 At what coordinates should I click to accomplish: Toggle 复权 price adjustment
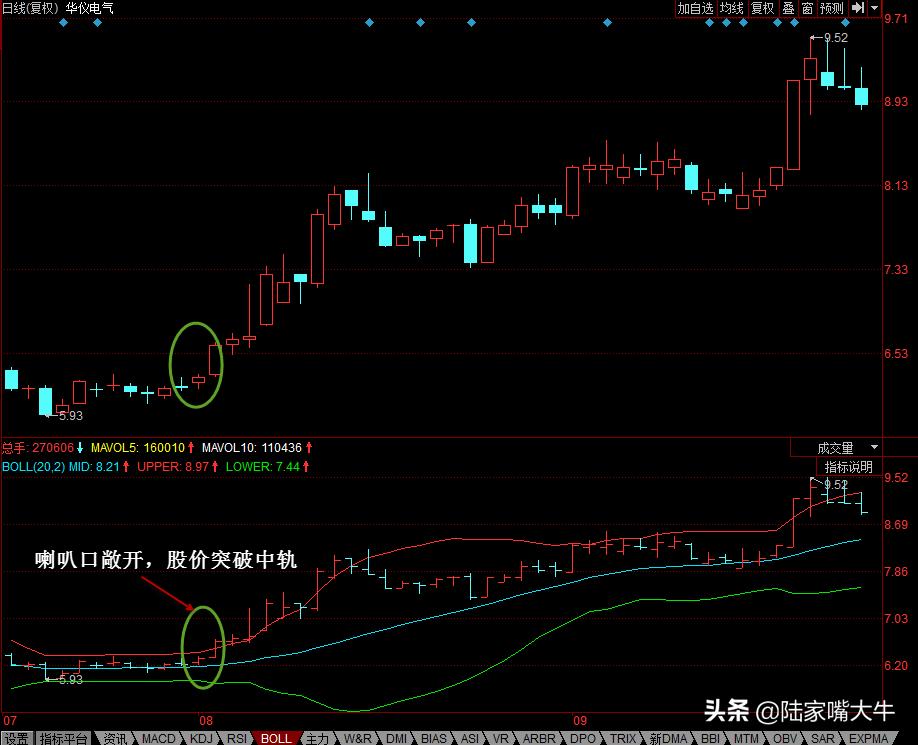coord(762,8)
